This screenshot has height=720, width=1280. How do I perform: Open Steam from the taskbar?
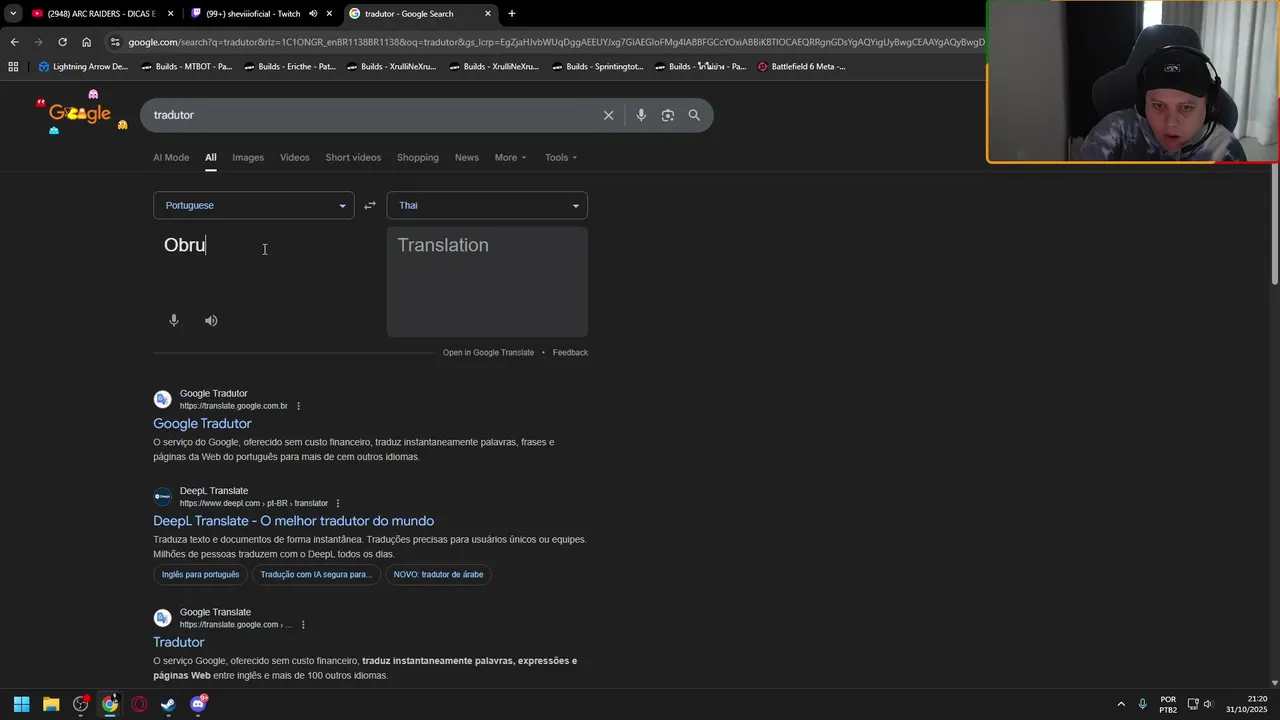pos(168,704)
